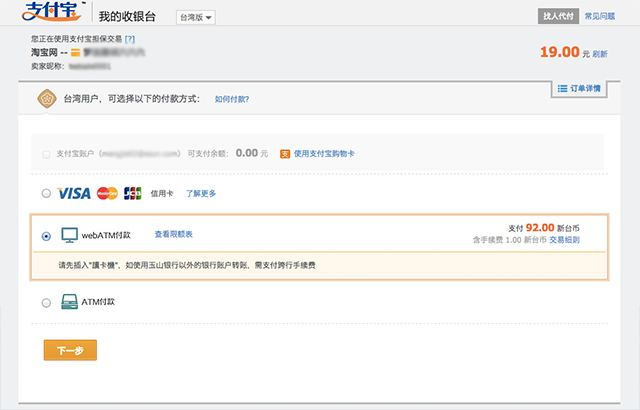Open the 交易细则 transaction rules link
Image resolution: width=640 pixels, height=410 pixels.
[x=564, y=240]
